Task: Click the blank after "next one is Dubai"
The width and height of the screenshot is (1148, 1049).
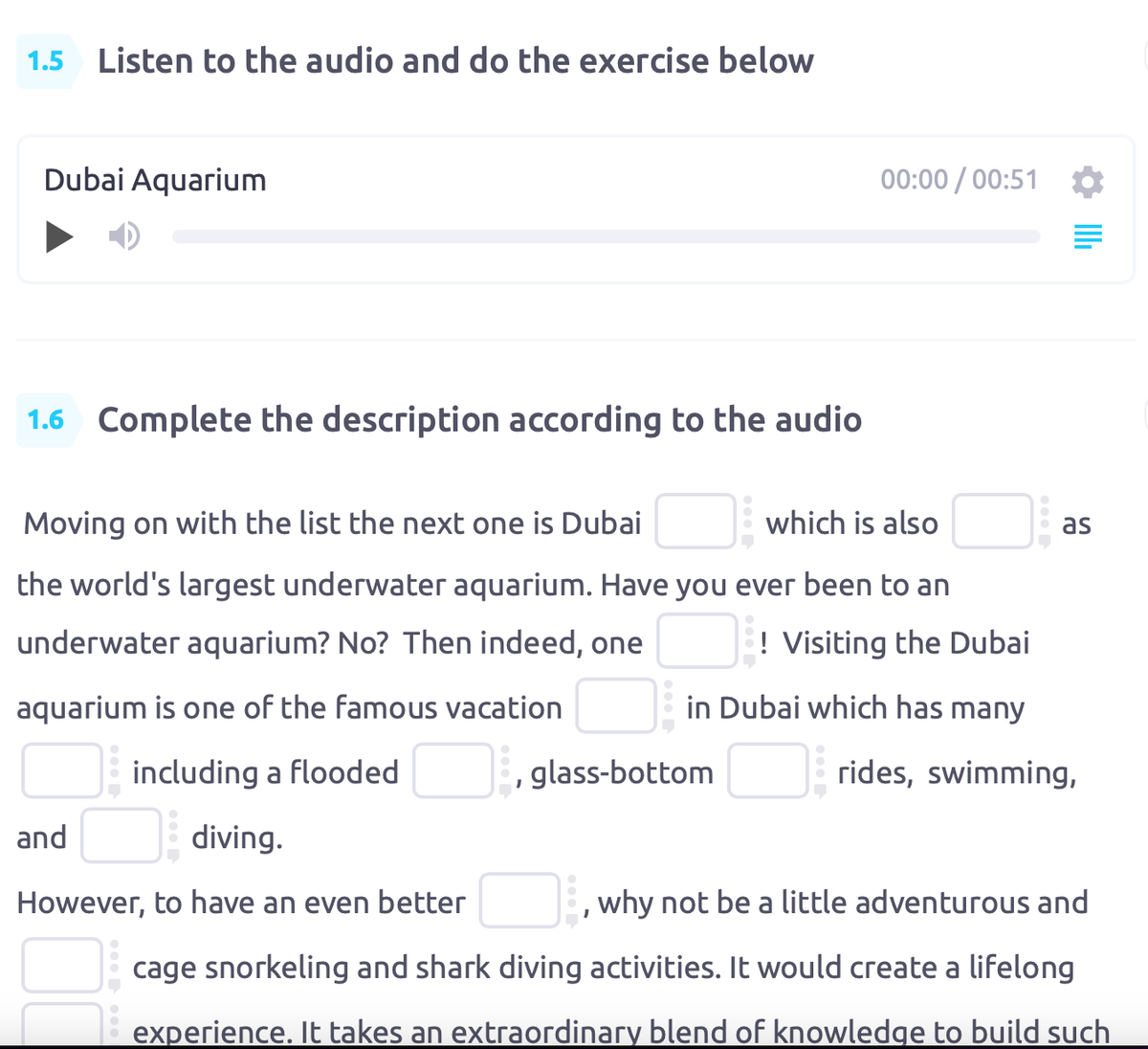Action: (695, 521)
